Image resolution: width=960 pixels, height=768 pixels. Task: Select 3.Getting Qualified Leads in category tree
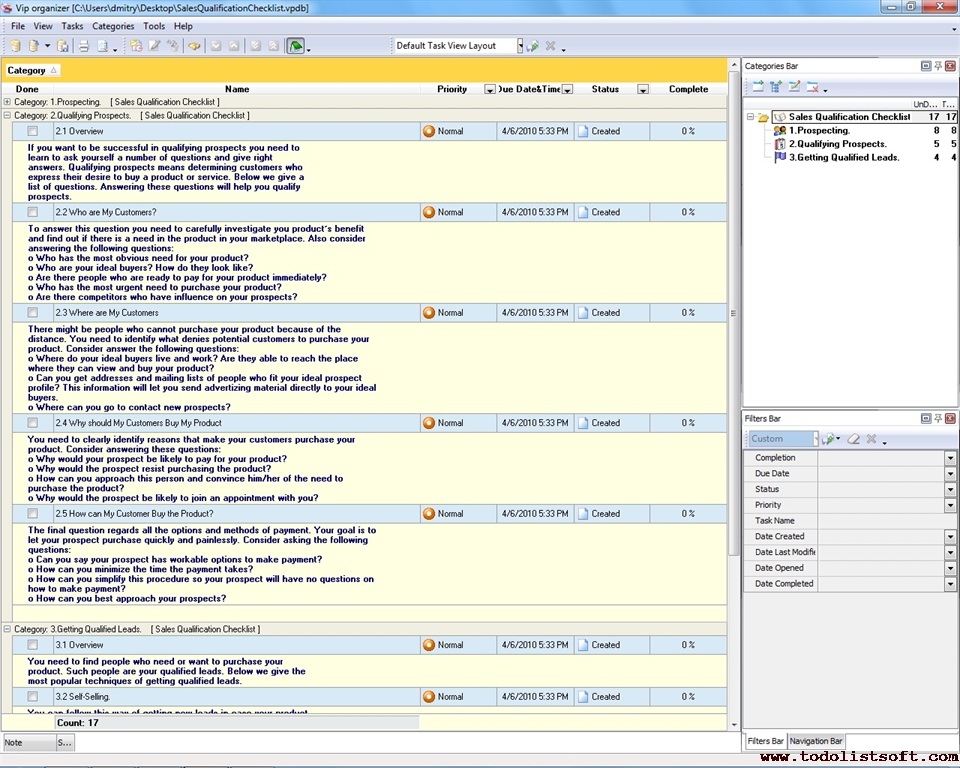point(844,157)
